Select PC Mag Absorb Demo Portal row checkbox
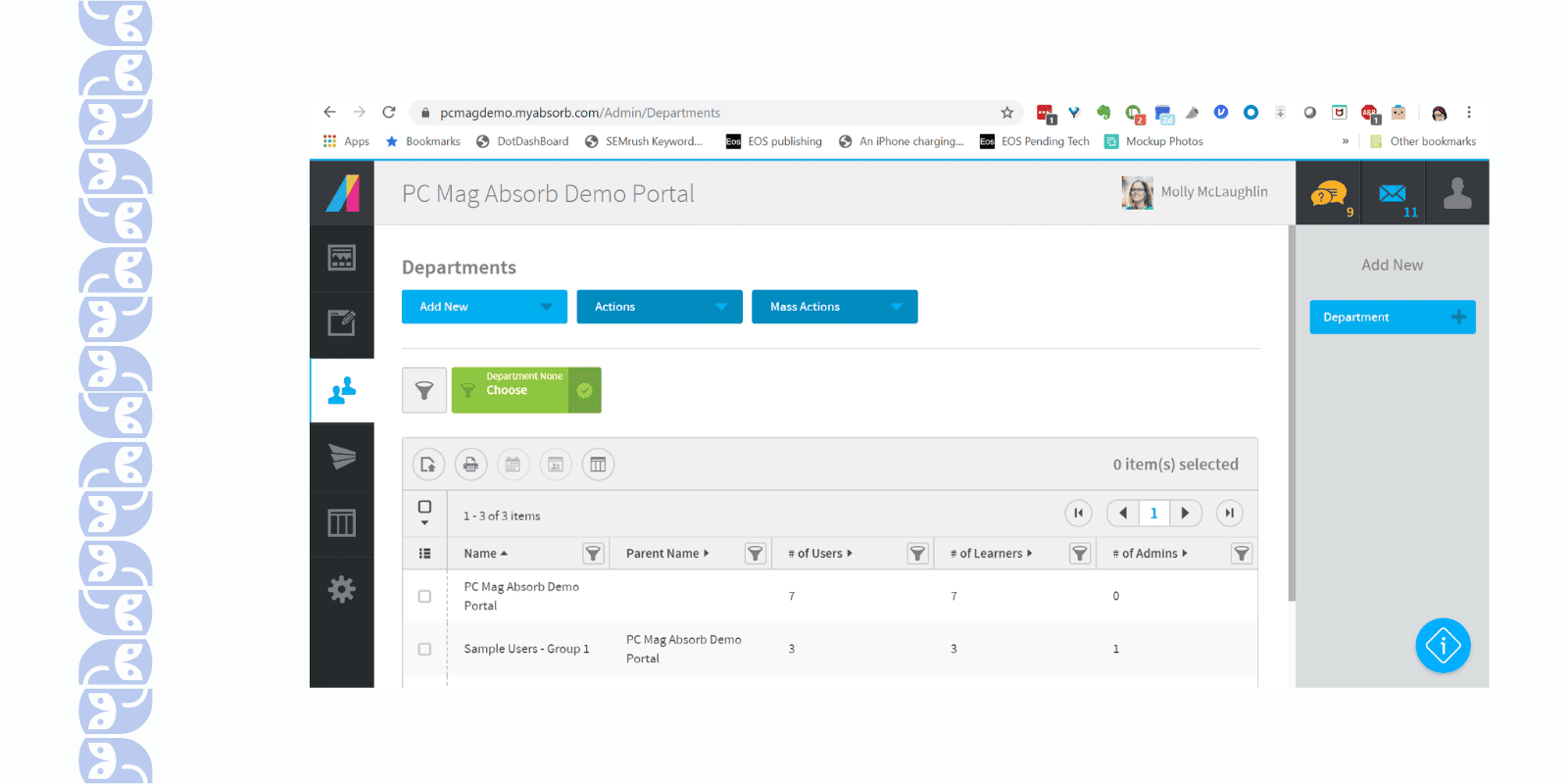Viewport: 1568px width, 784px height. point(424,596)
